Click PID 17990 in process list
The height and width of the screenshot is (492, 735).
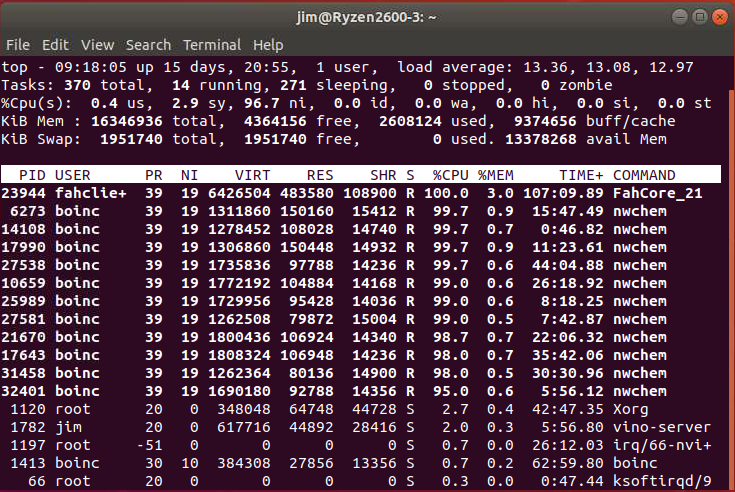click(x=23, y=247)
